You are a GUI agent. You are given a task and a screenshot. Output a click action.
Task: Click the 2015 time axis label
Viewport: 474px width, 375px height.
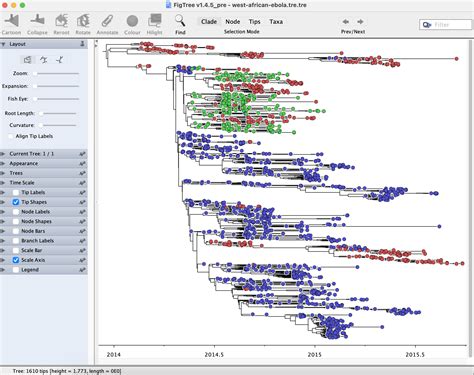click(x=314, y=354)
